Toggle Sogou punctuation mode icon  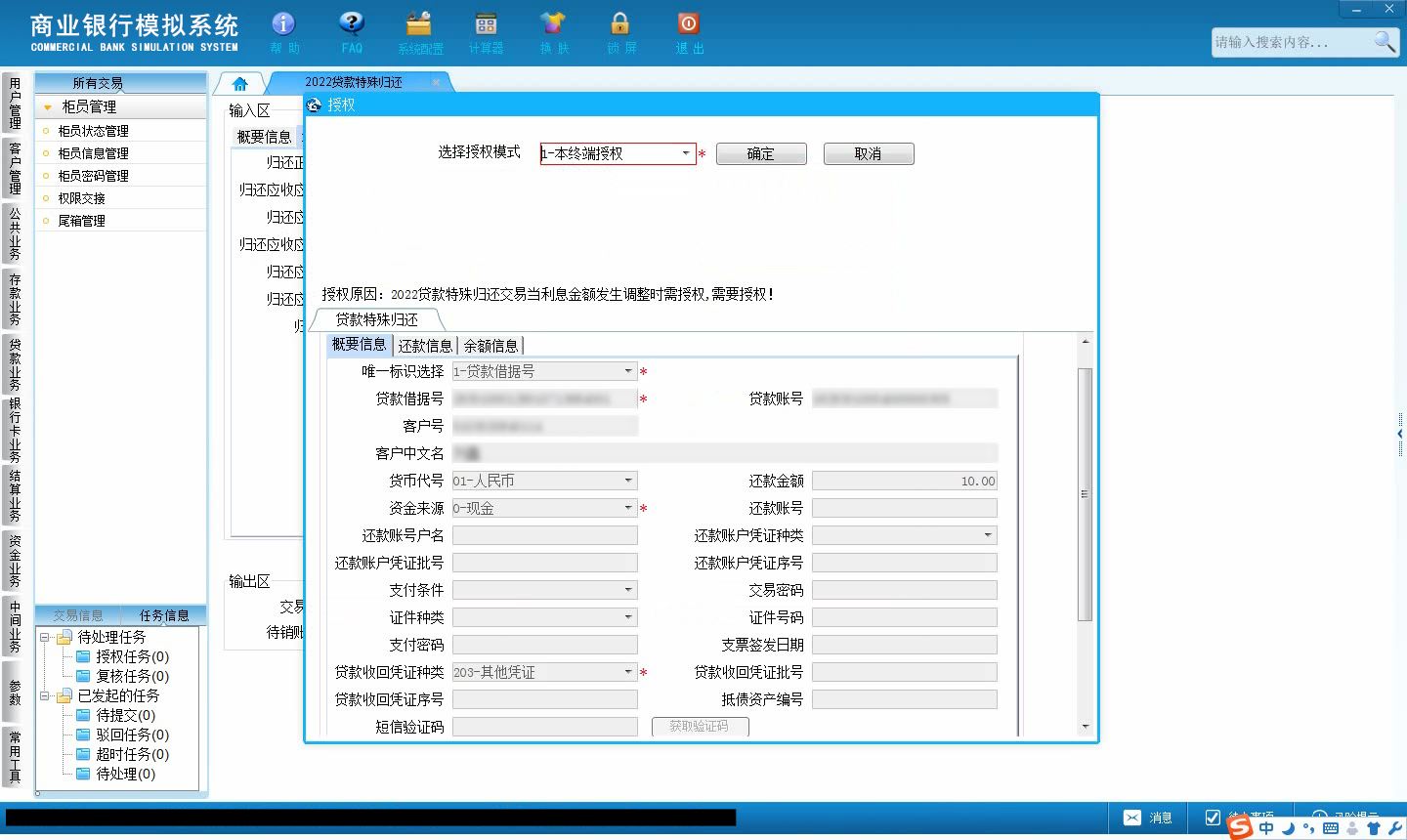click(x=1308, y=828)
